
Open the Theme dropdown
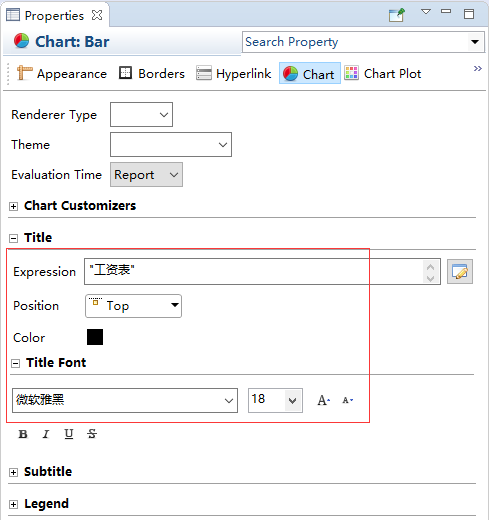point(171,145)
